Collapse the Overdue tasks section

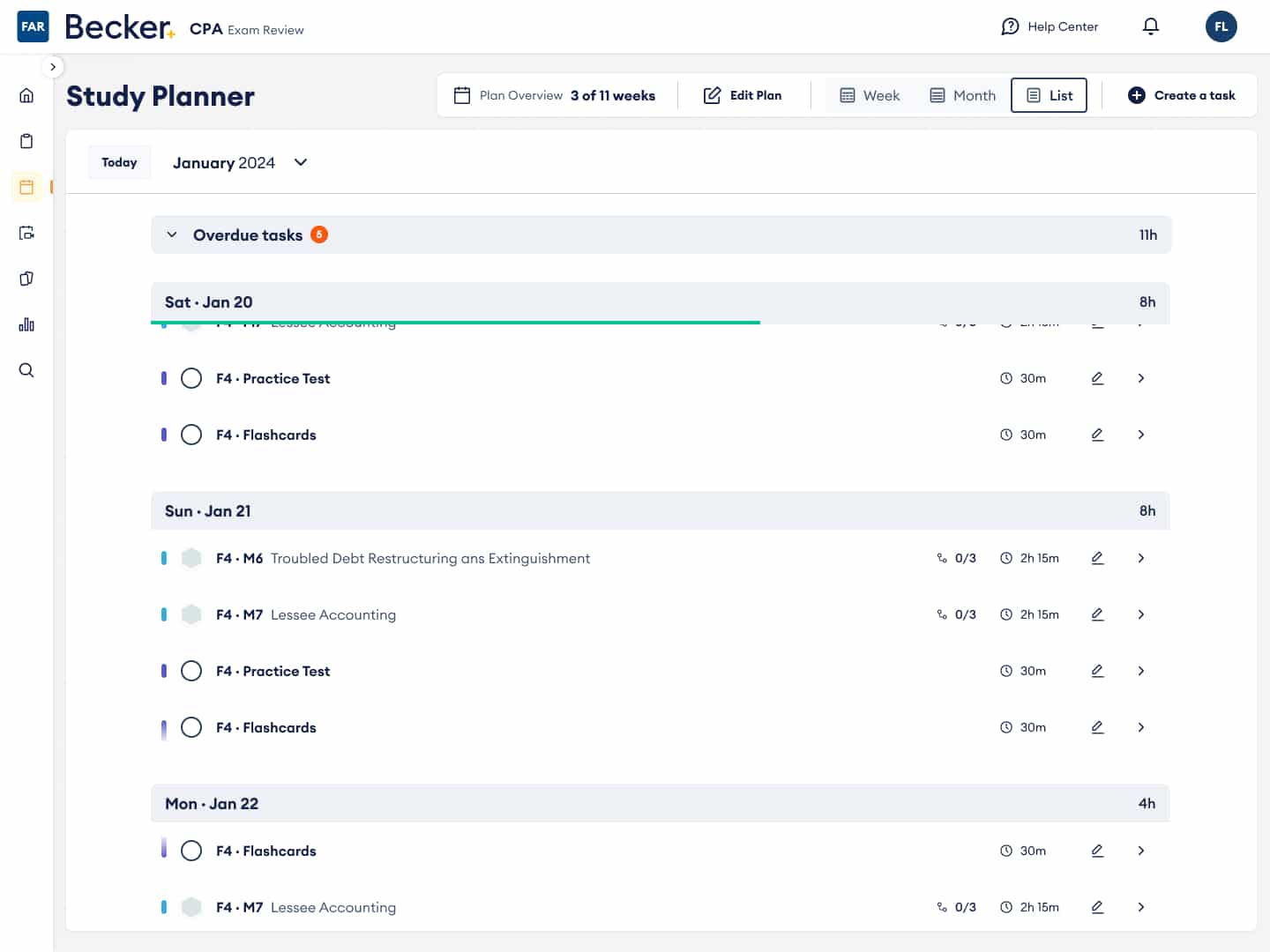pyautogui.click(x=172, y=234)
